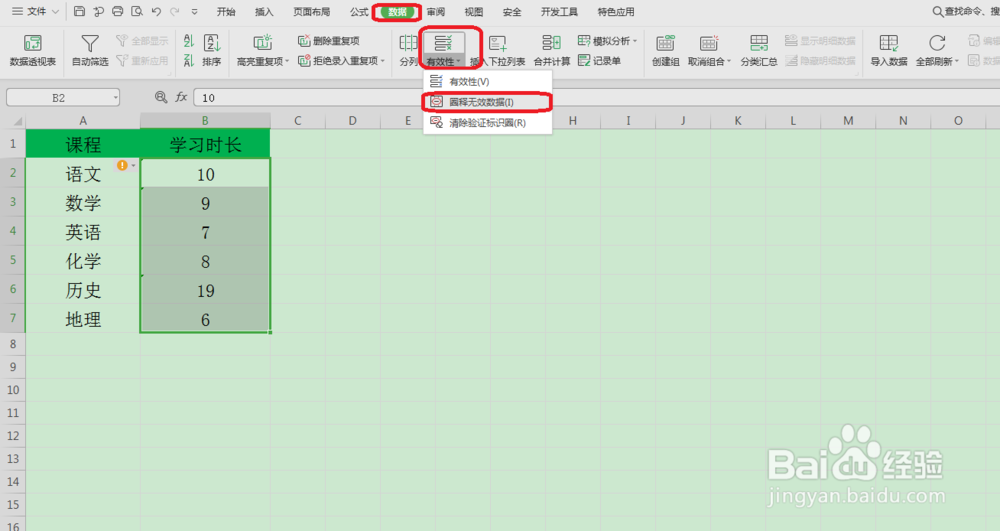Image resolution: width=1000 pixels, height=531 pixels.
Task: Click the Undo arrow icon
Action: [156, 11]
